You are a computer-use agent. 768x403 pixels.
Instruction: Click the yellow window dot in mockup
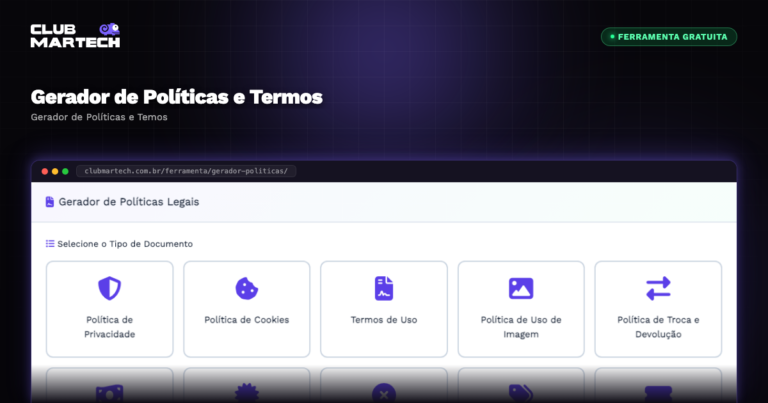click(55, 171)
